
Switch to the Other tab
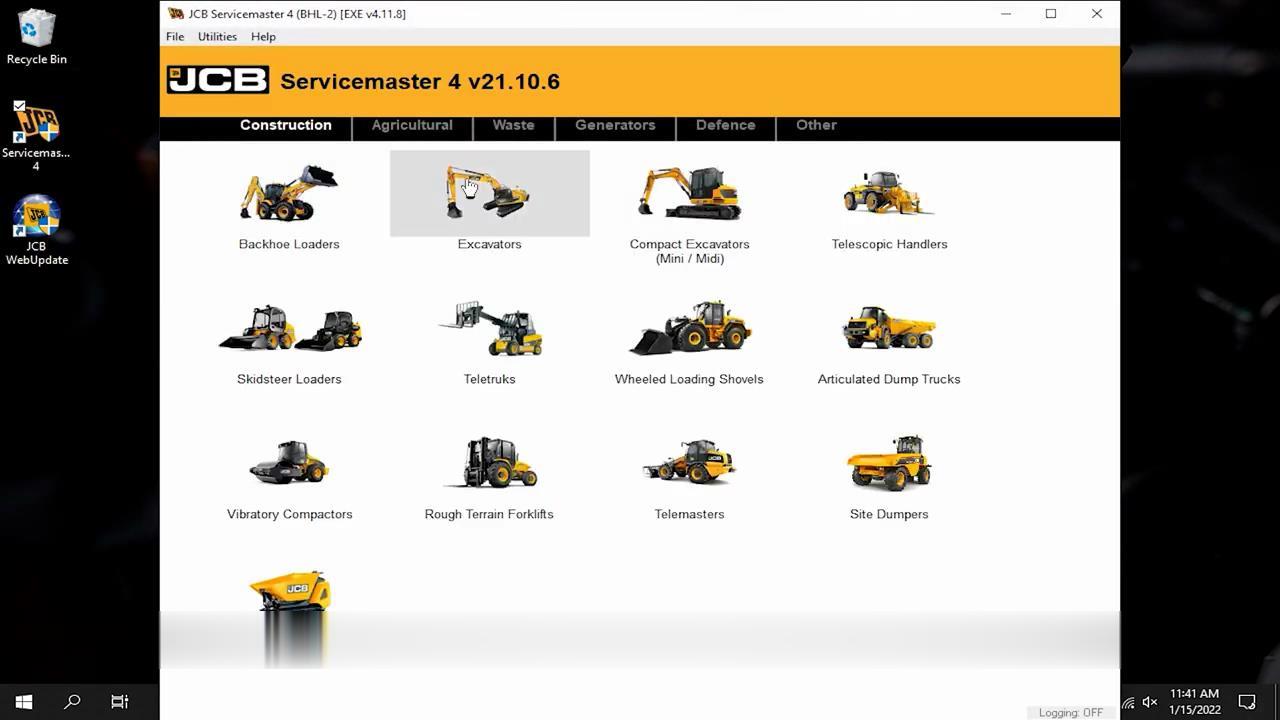pyautogui.click(x=816, y=125)
